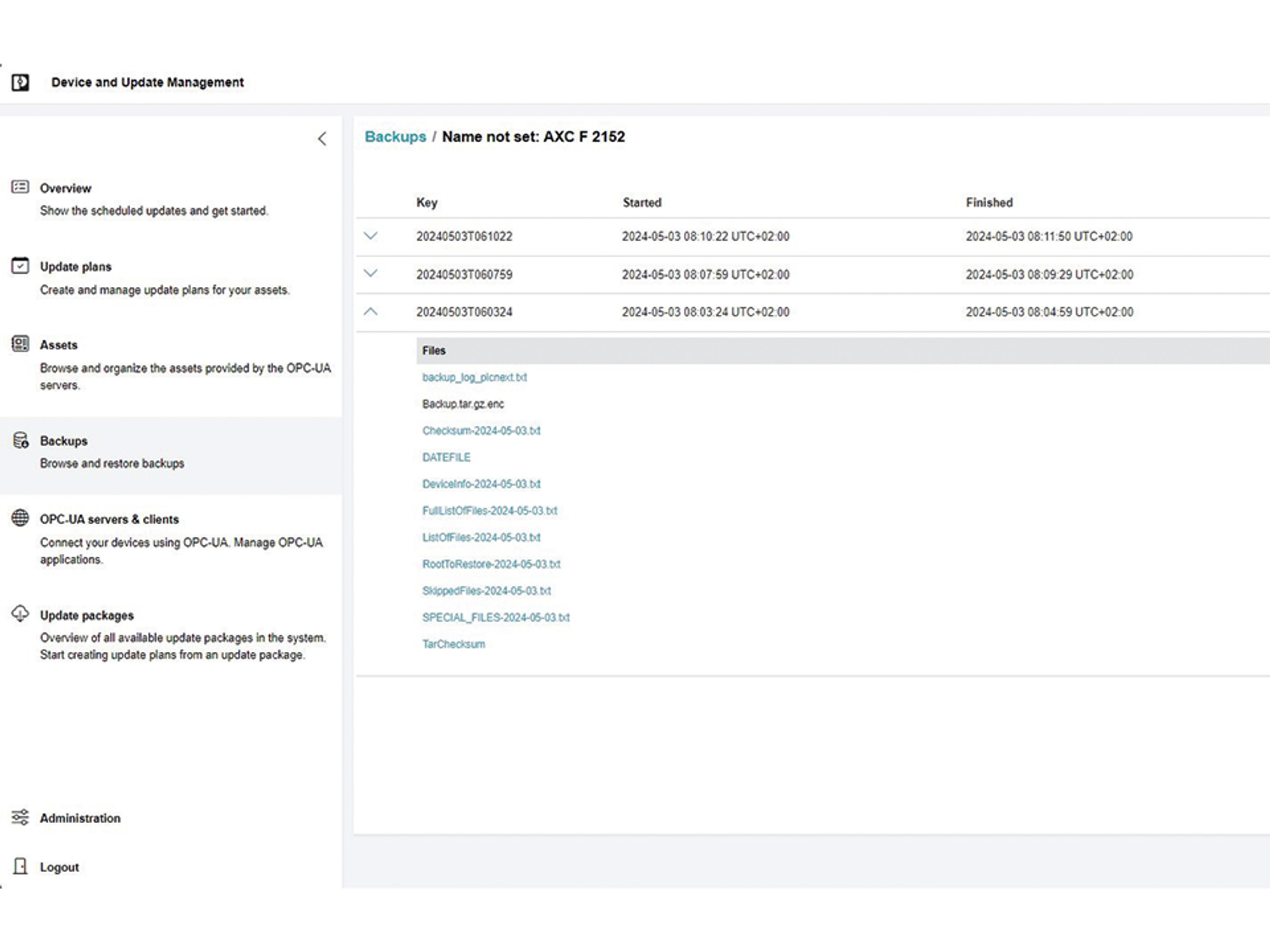Click the Backup.tar.gz.enc file entry
Screen dimensions: 1270x952
click(x=463, y=404)
